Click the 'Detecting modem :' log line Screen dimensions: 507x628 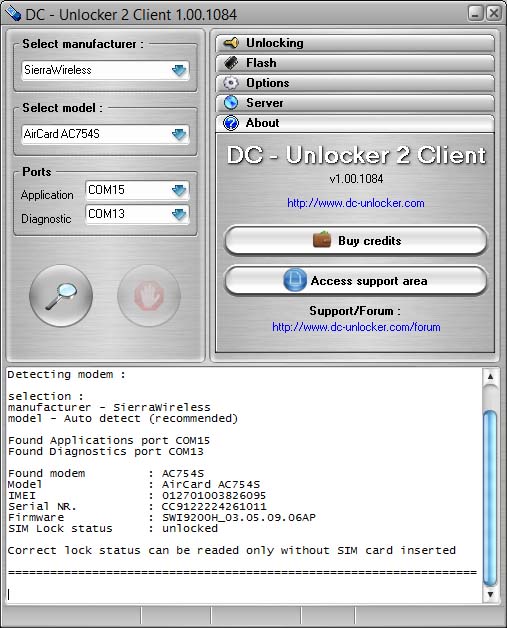coord(66,374)
